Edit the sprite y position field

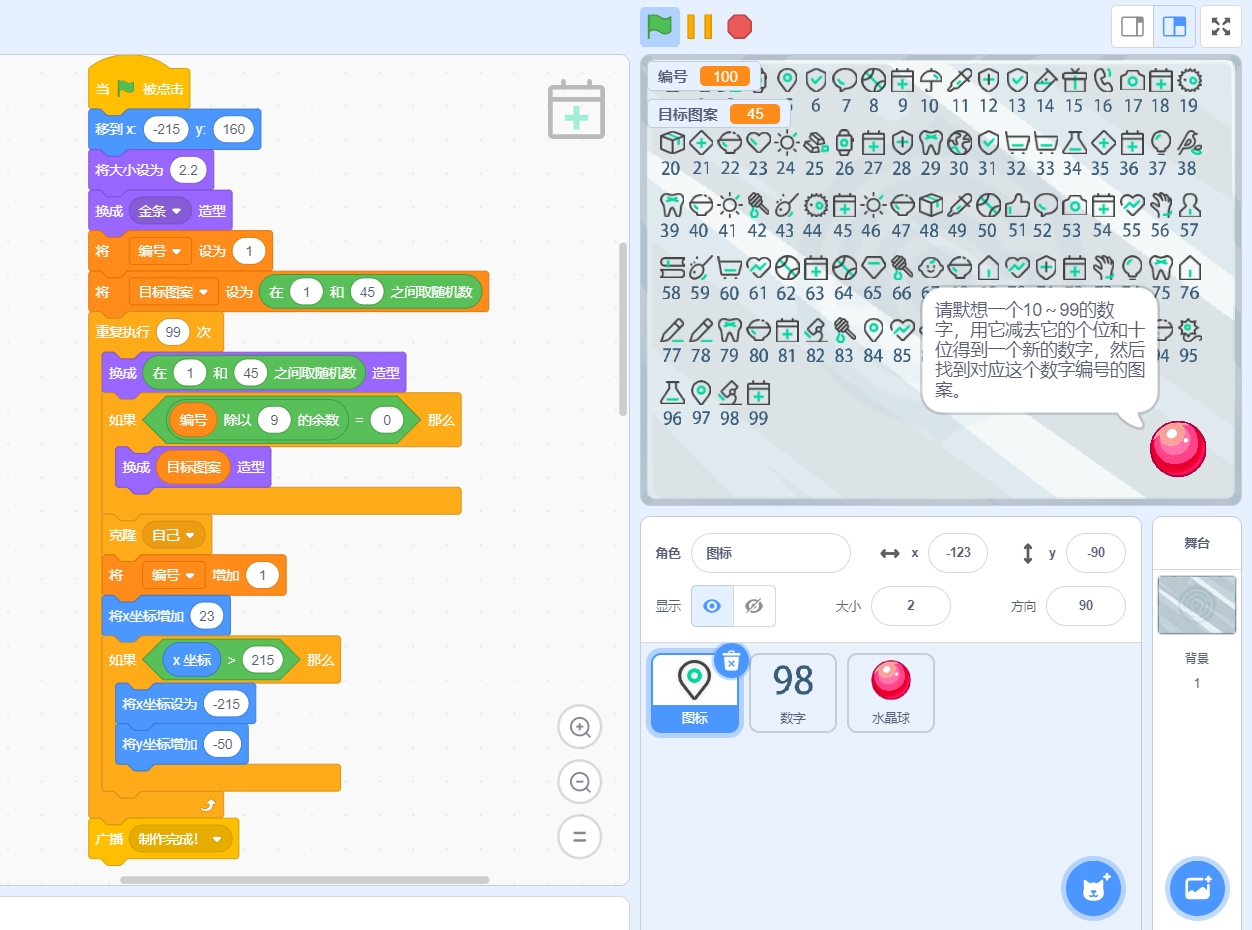tap(1096, 553)
